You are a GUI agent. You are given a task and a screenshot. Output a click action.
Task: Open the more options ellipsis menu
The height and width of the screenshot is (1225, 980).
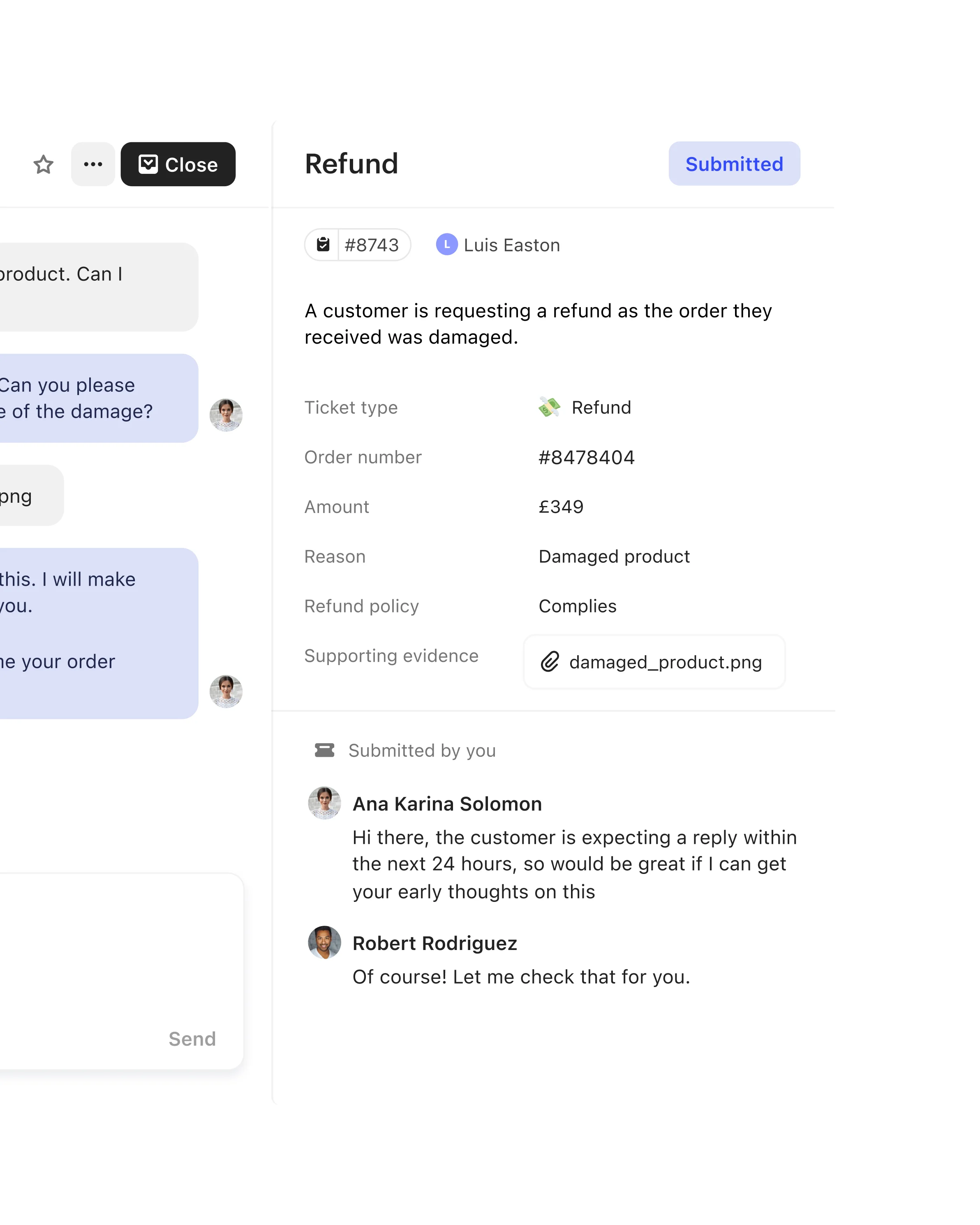point(92,164)
